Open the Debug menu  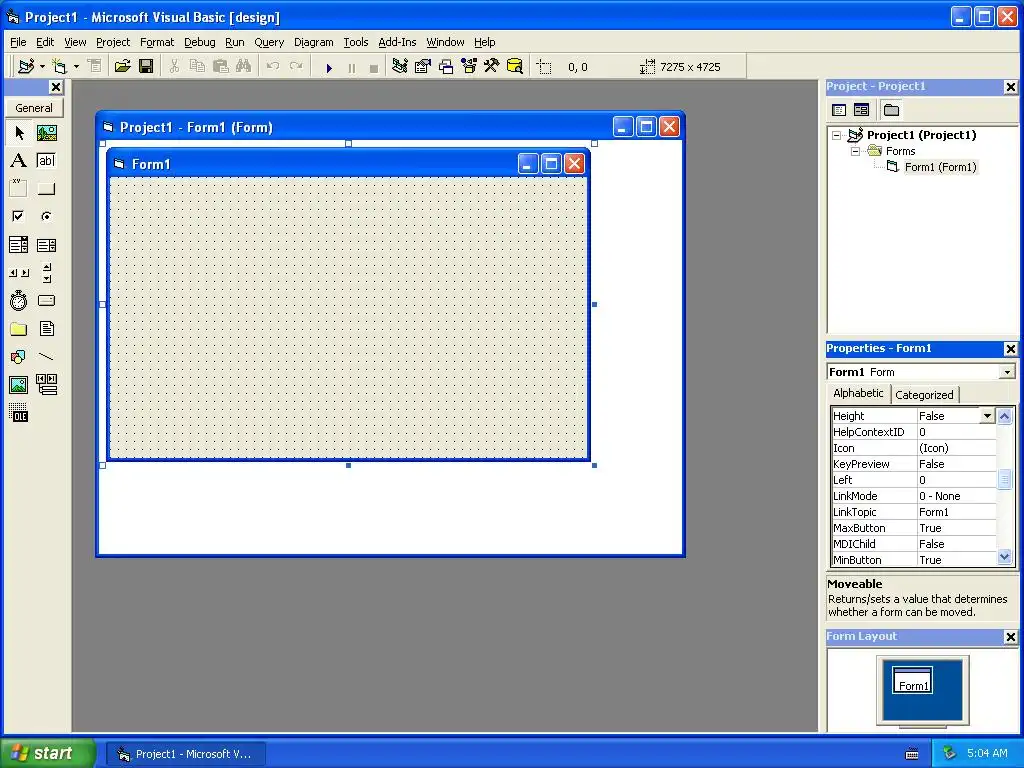(200, 42)
